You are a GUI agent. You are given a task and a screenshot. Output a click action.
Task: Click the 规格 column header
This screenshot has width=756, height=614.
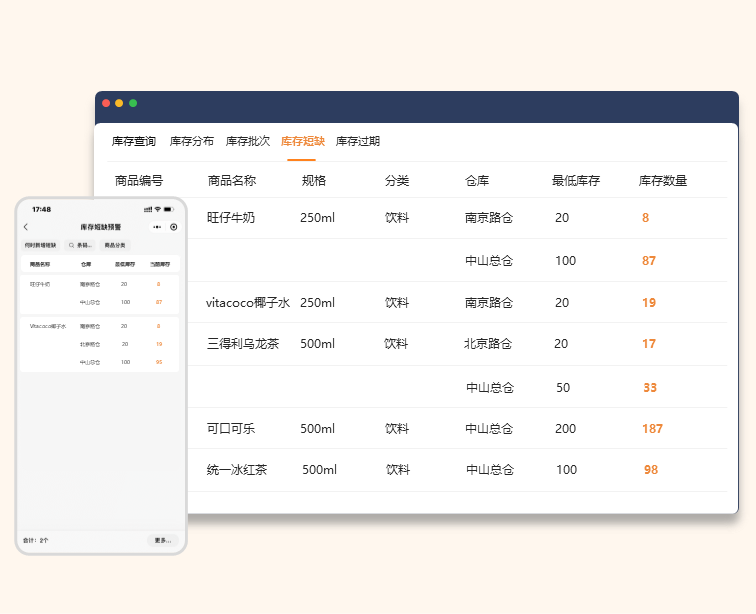click(314, 181)
